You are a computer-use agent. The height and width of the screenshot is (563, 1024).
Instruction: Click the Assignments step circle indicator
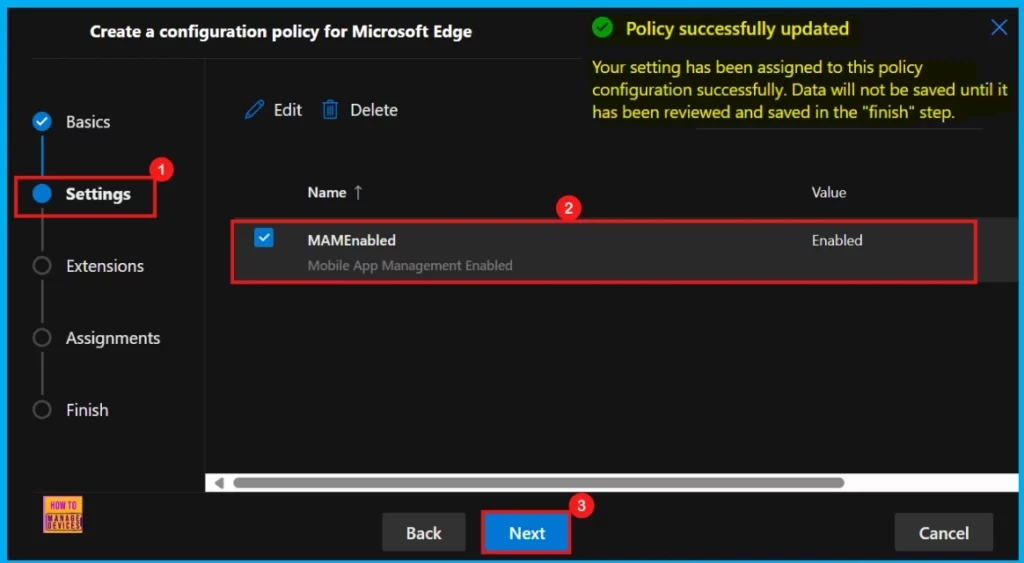[42, 338]
